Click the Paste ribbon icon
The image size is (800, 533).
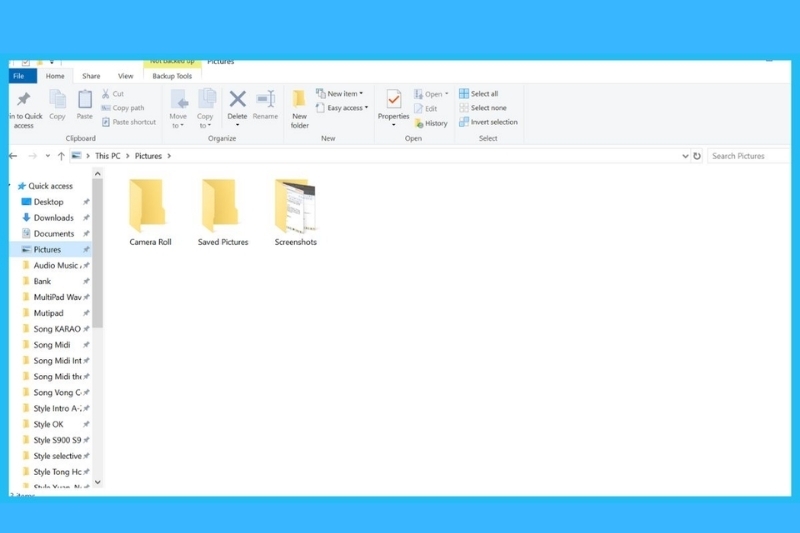[85, 105]
